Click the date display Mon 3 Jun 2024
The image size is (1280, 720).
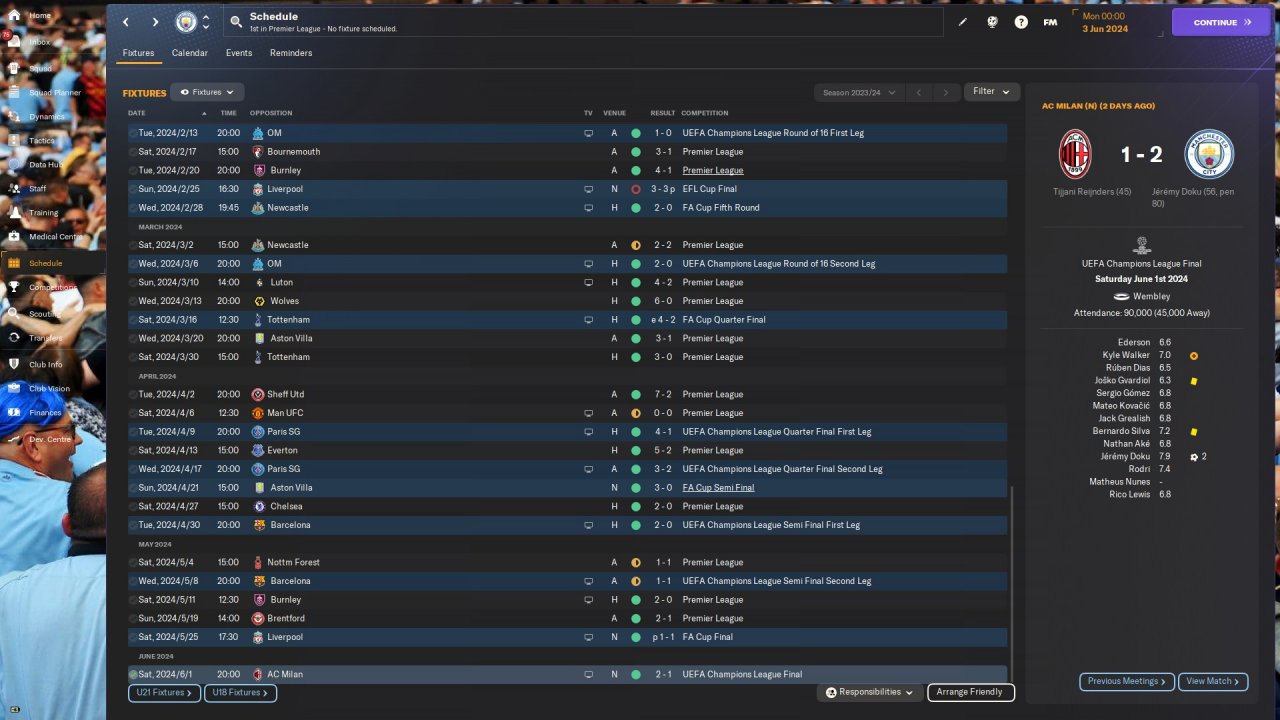1105,22
